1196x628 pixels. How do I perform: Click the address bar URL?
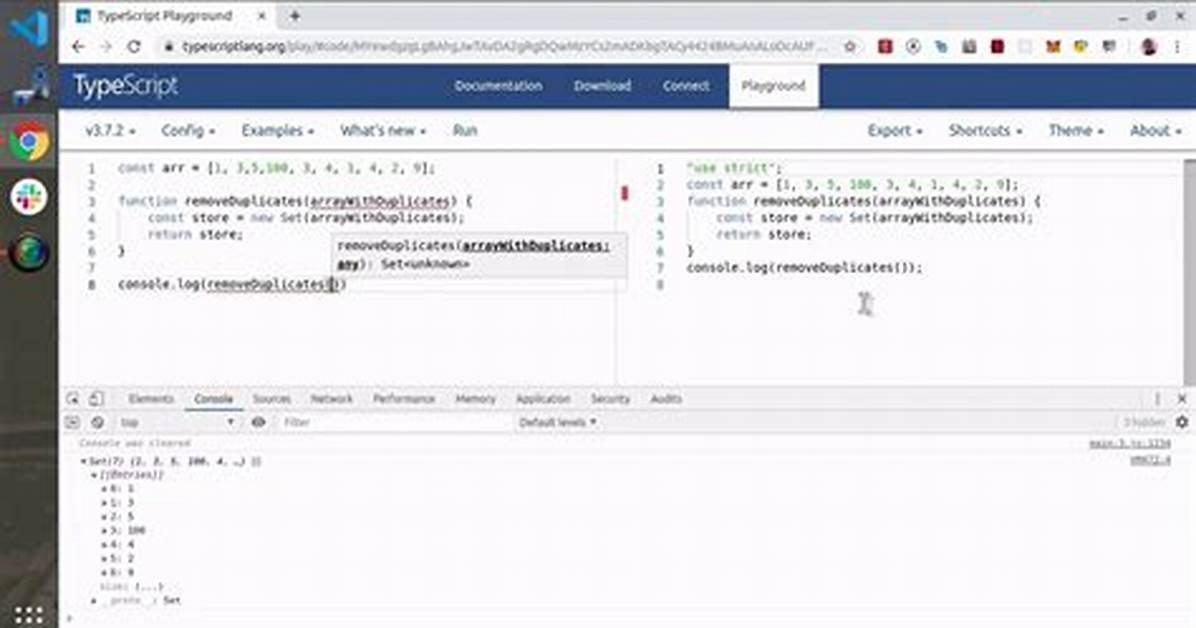click(503, 47)
